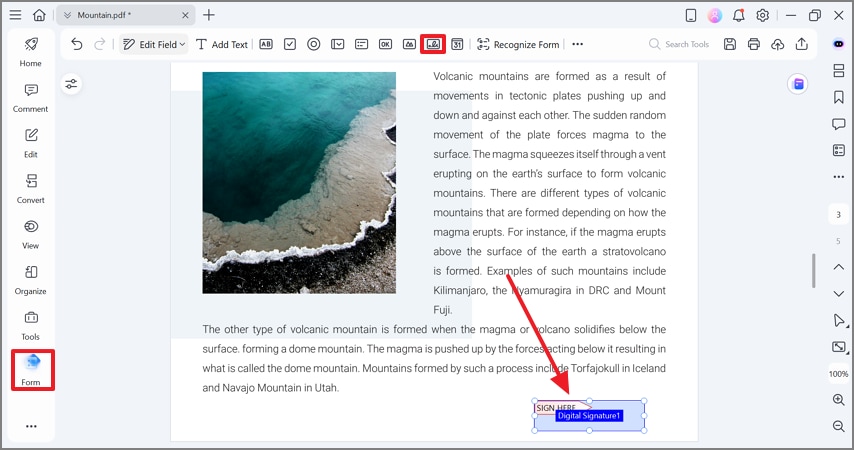Open the AI assistant icon at top right
This screenshot has height=450, width=854.
coord(839,44)
